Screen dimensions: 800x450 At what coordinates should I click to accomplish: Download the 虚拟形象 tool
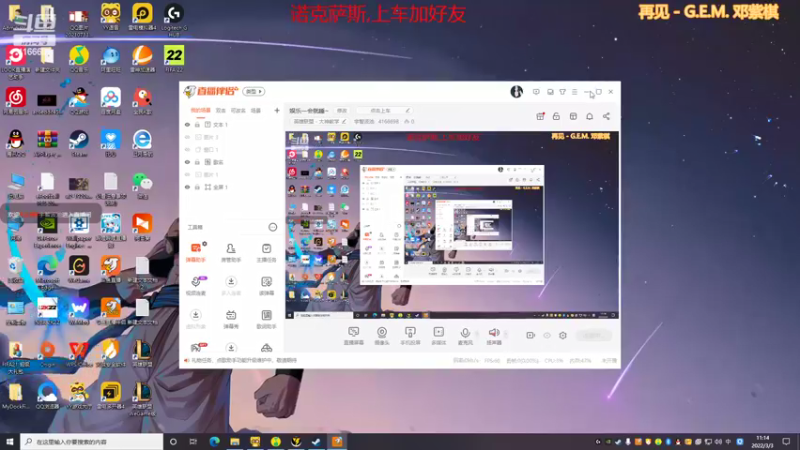pos(195,319)
